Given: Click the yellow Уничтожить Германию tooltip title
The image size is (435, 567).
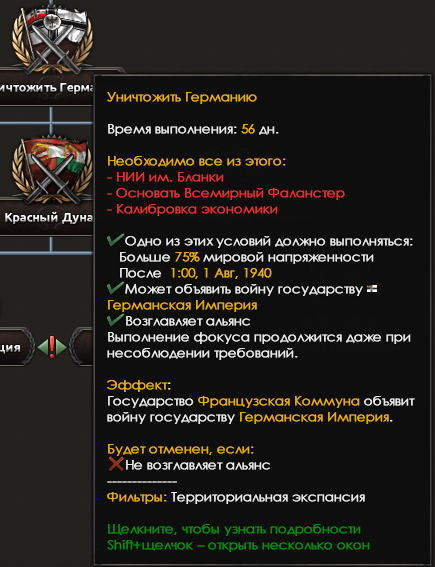Looking at the screenshot, I should [x=182, y=97].
